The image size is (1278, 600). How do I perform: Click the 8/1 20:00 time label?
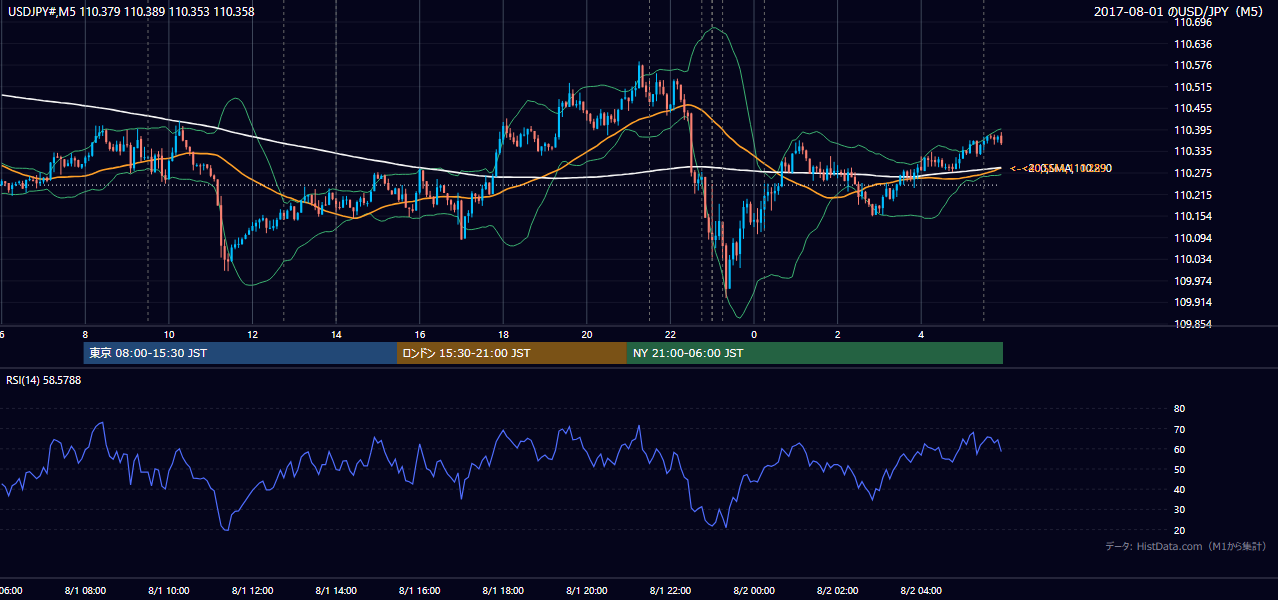(x=587, y=590)
